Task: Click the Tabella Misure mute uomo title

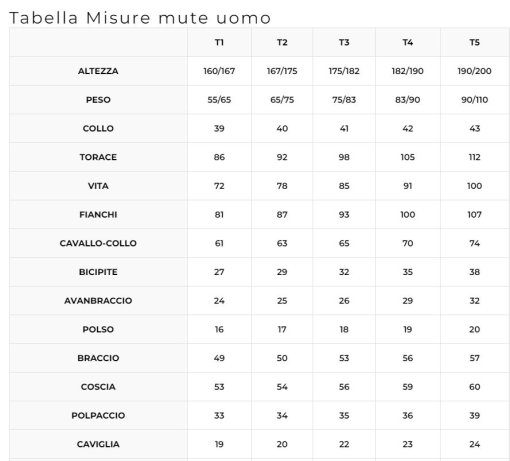Action: (140, 18)
